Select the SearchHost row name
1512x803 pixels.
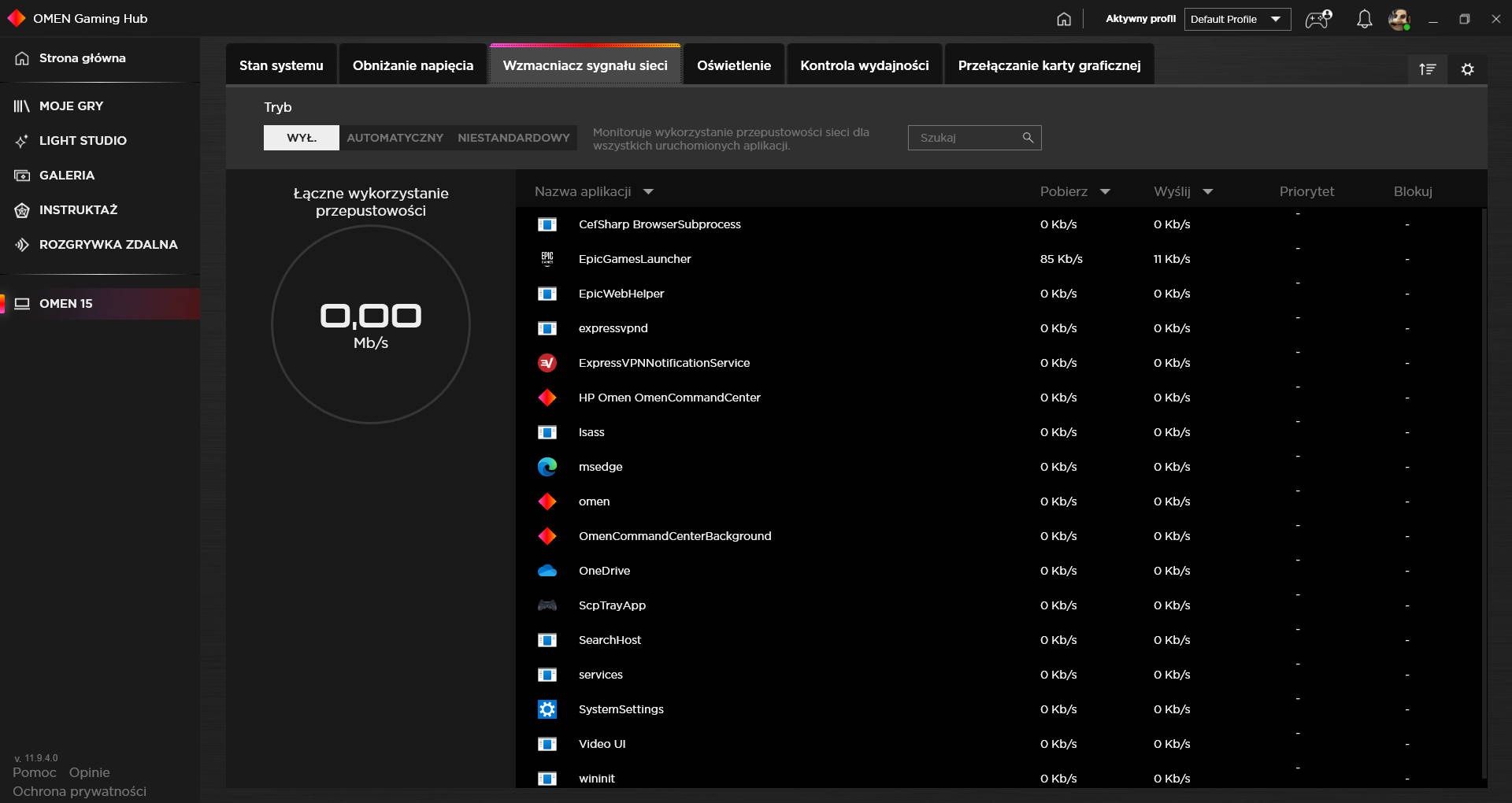tap(610, 640)
